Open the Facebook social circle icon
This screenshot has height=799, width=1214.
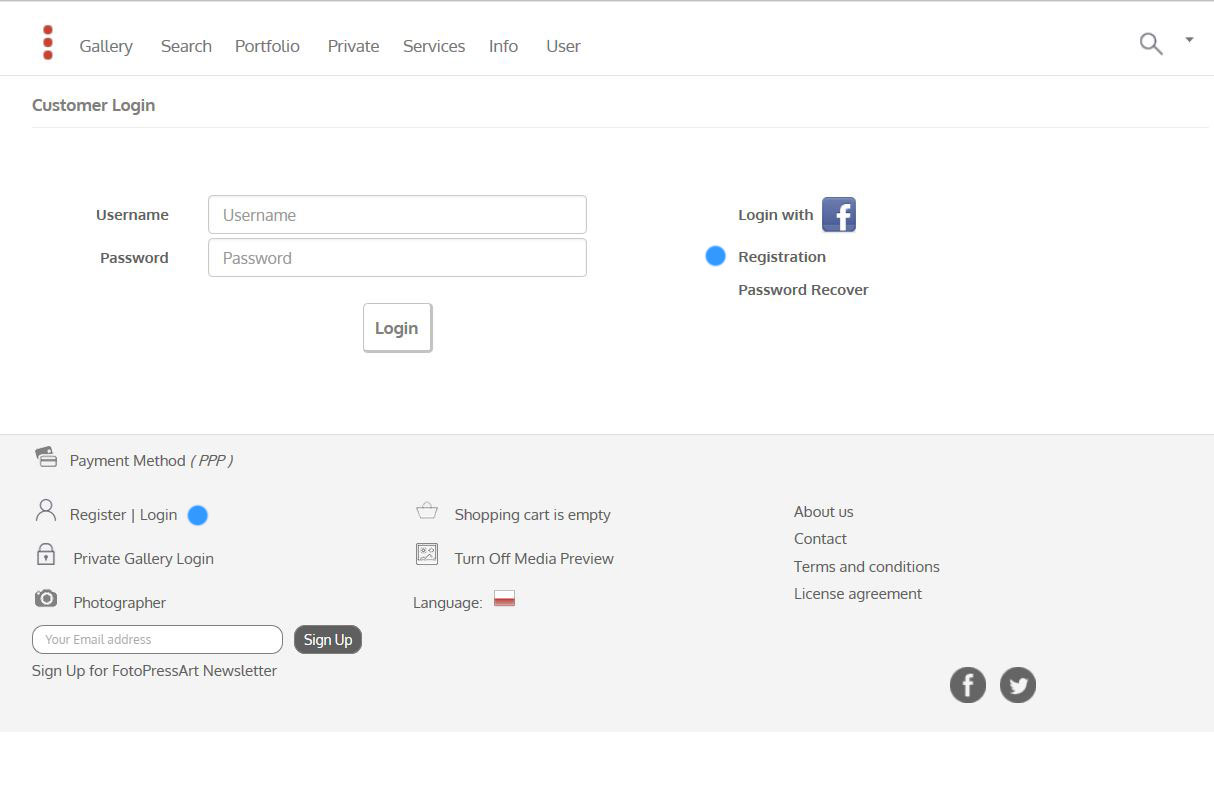point(967,685)
